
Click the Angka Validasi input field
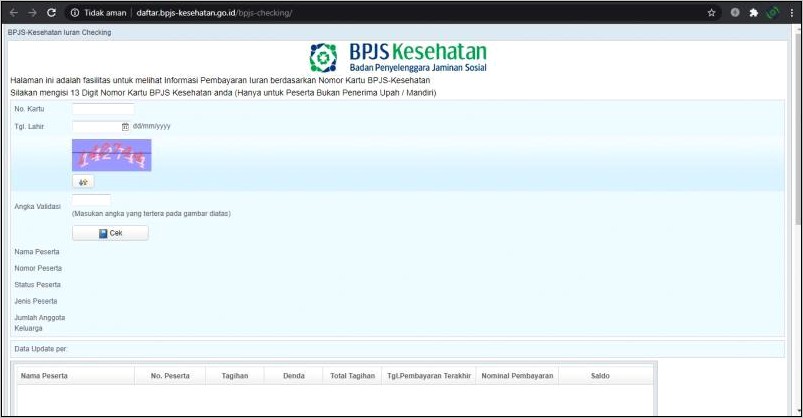point(91,200)
